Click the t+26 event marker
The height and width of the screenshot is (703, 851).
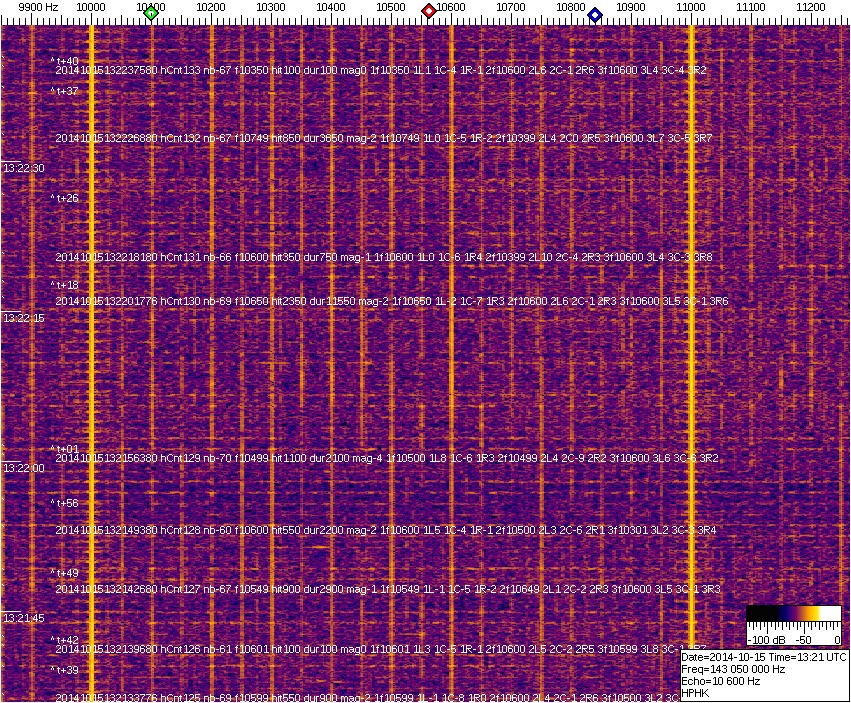[x=65, y=198]
